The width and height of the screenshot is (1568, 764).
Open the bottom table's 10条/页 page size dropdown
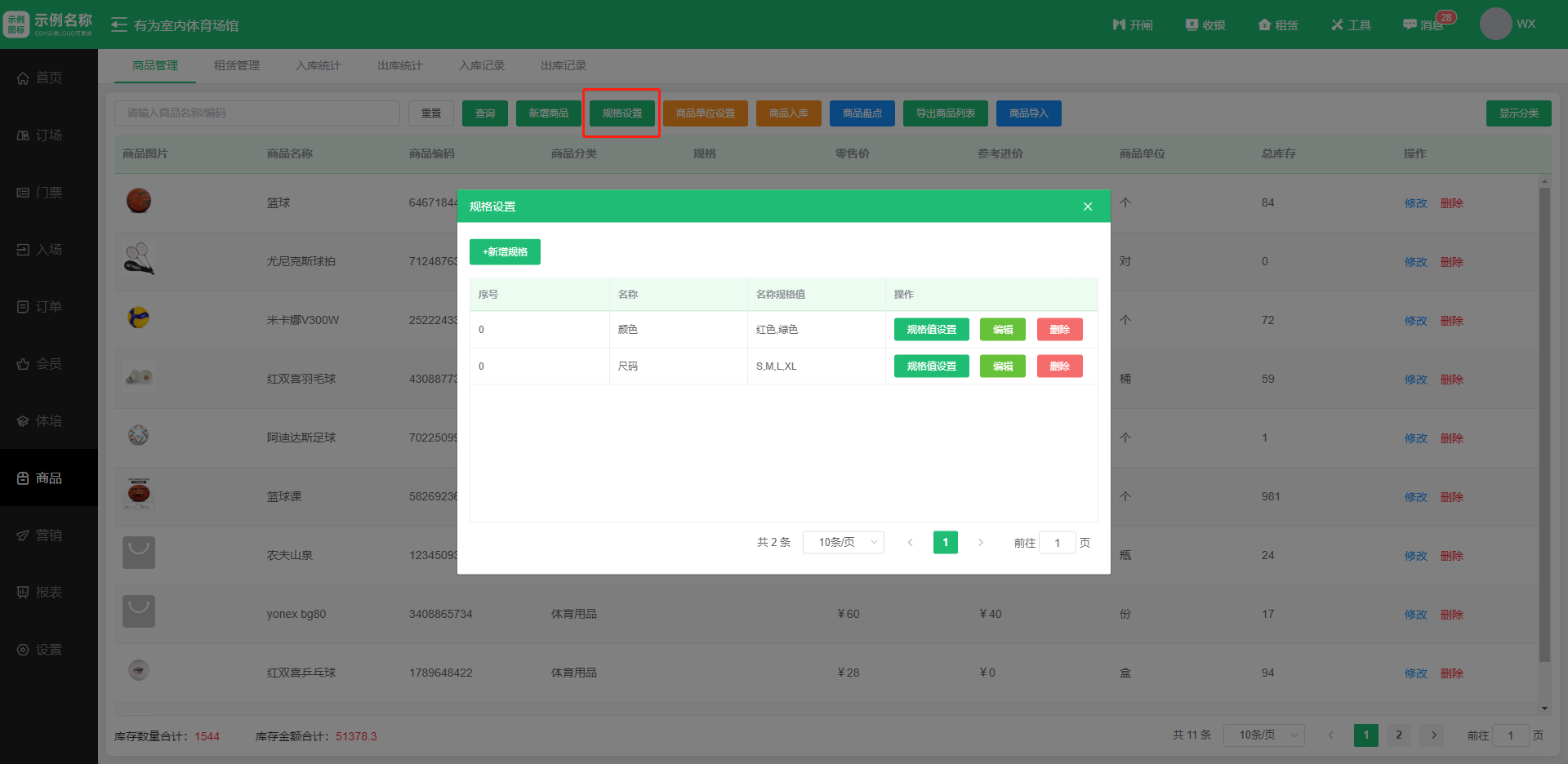tap(1263, 735)
